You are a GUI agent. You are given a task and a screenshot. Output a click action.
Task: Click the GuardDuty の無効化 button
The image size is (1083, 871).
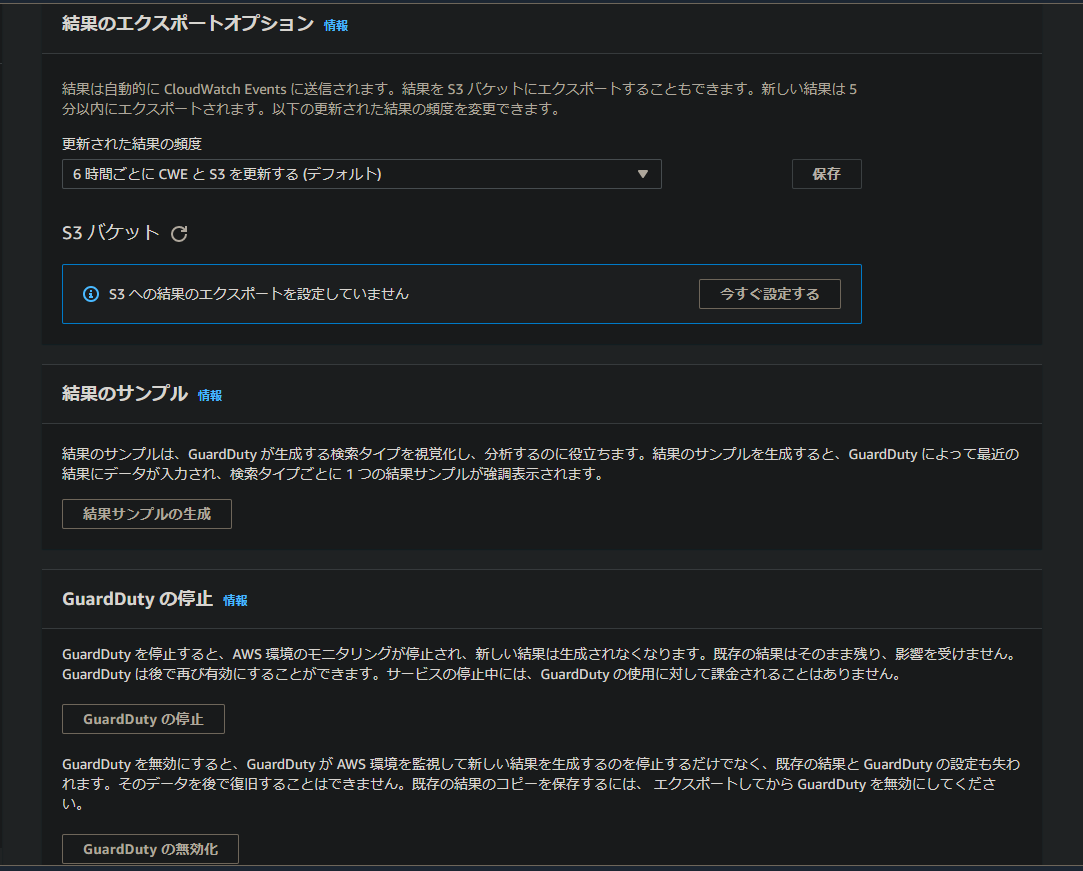point(150,849)
